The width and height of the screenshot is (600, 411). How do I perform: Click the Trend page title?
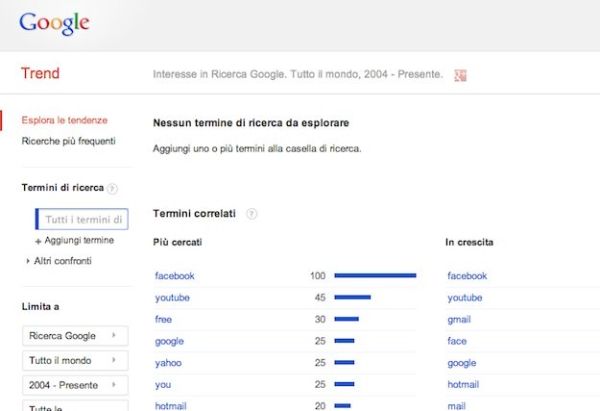[x=41, y=74]
